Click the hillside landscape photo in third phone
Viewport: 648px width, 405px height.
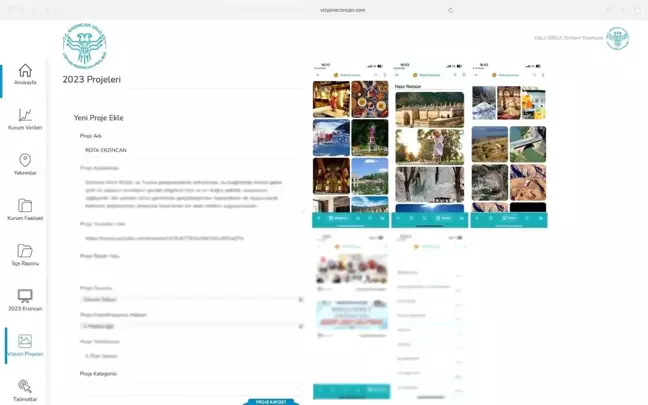click(490, 144)
